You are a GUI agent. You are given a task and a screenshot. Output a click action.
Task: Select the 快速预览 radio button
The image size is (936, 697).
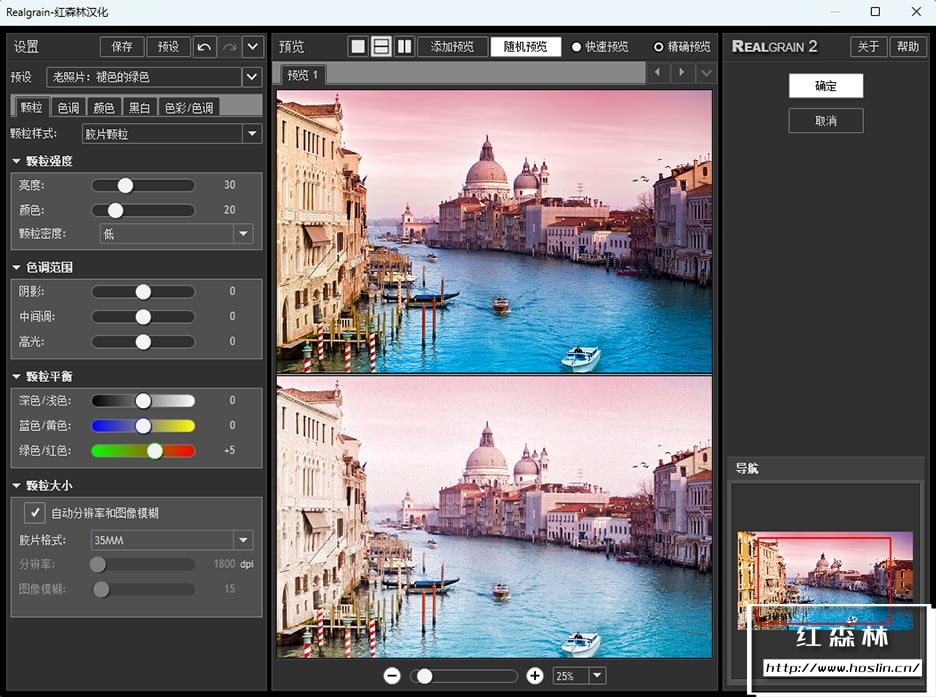[577, 47]
